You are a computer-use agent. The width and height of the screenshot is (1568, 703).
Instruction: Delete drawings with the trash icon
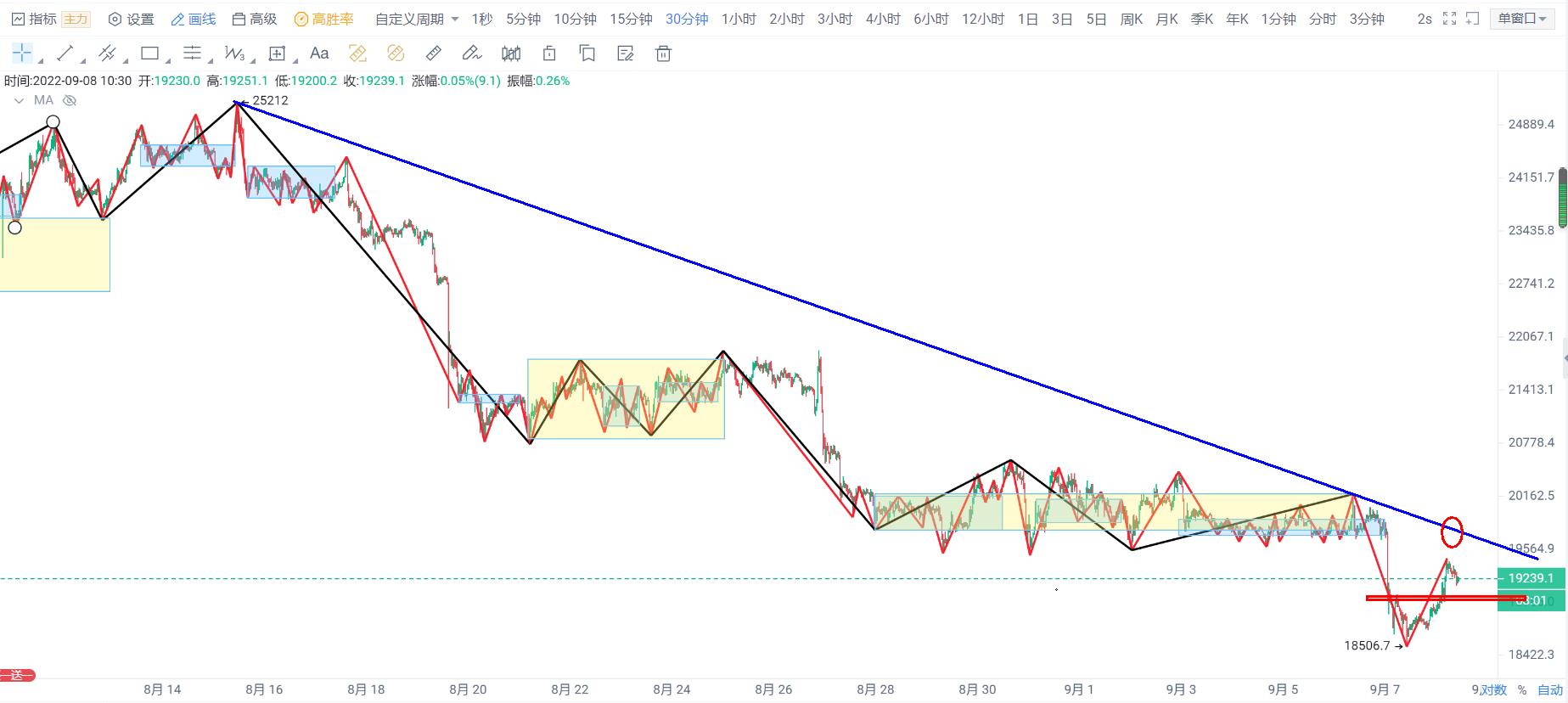[664, 53]
